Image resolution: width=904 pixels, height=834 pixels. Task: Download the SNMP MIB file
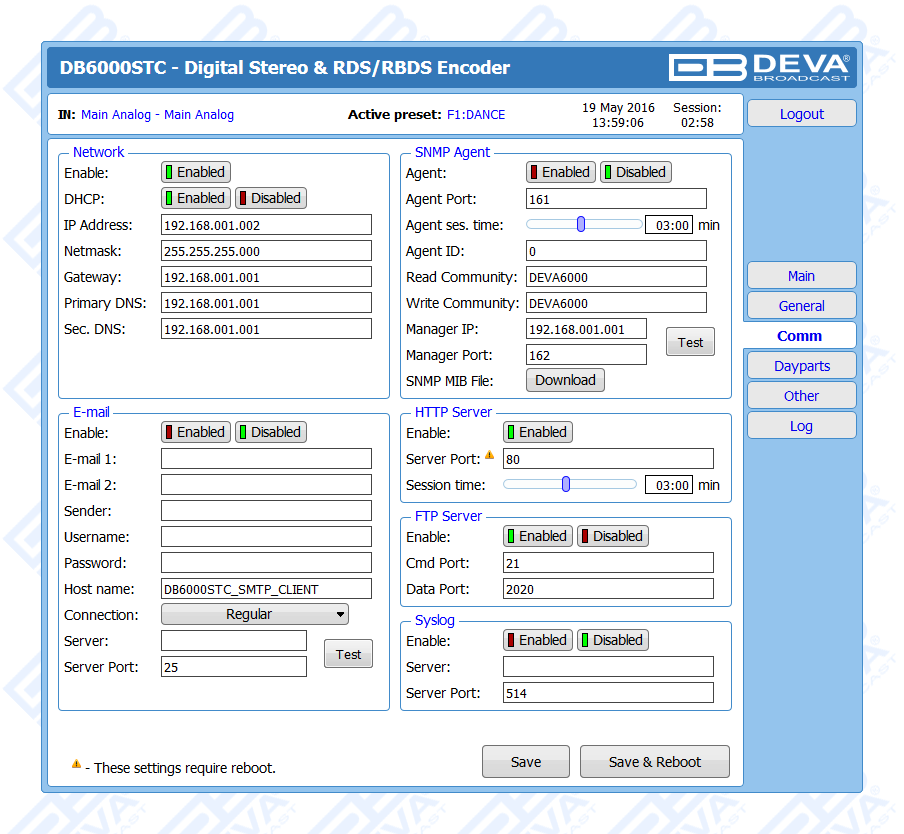(565, 380)
